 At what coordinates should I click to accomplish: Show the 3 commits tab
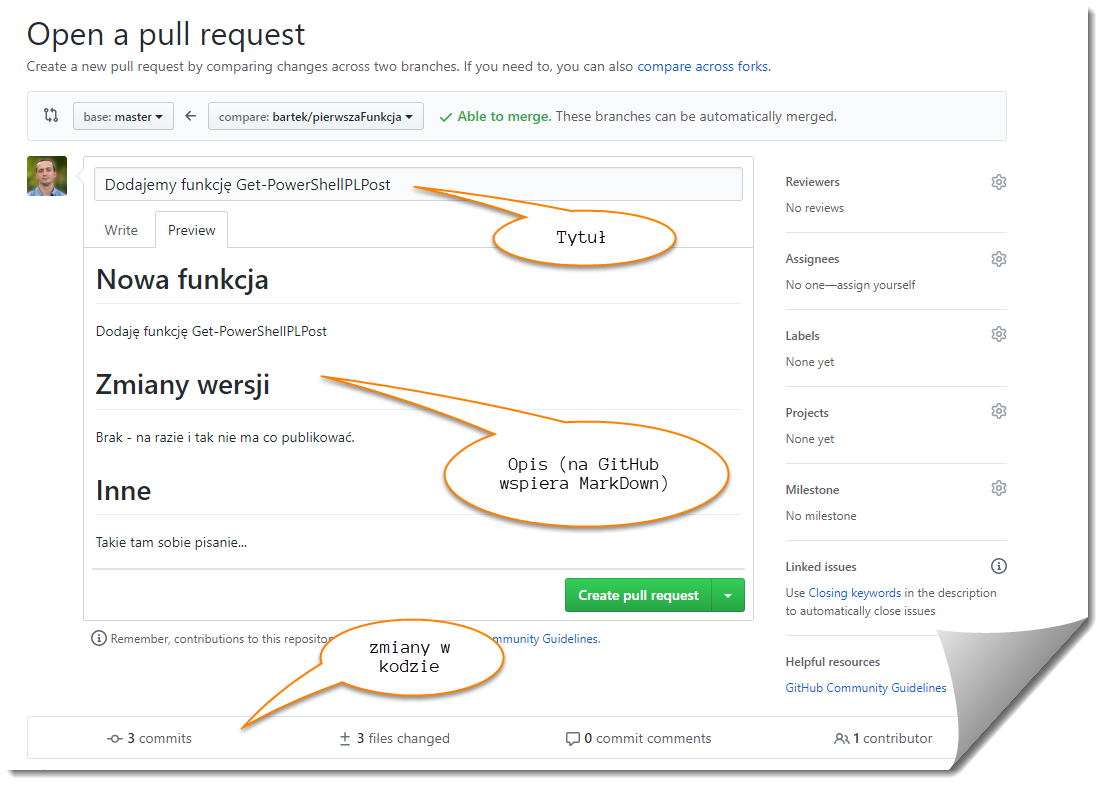point(150,739)
